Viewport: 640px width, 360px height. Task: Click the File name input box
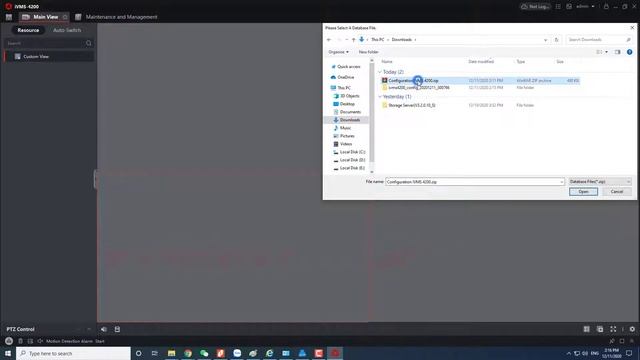475,182
